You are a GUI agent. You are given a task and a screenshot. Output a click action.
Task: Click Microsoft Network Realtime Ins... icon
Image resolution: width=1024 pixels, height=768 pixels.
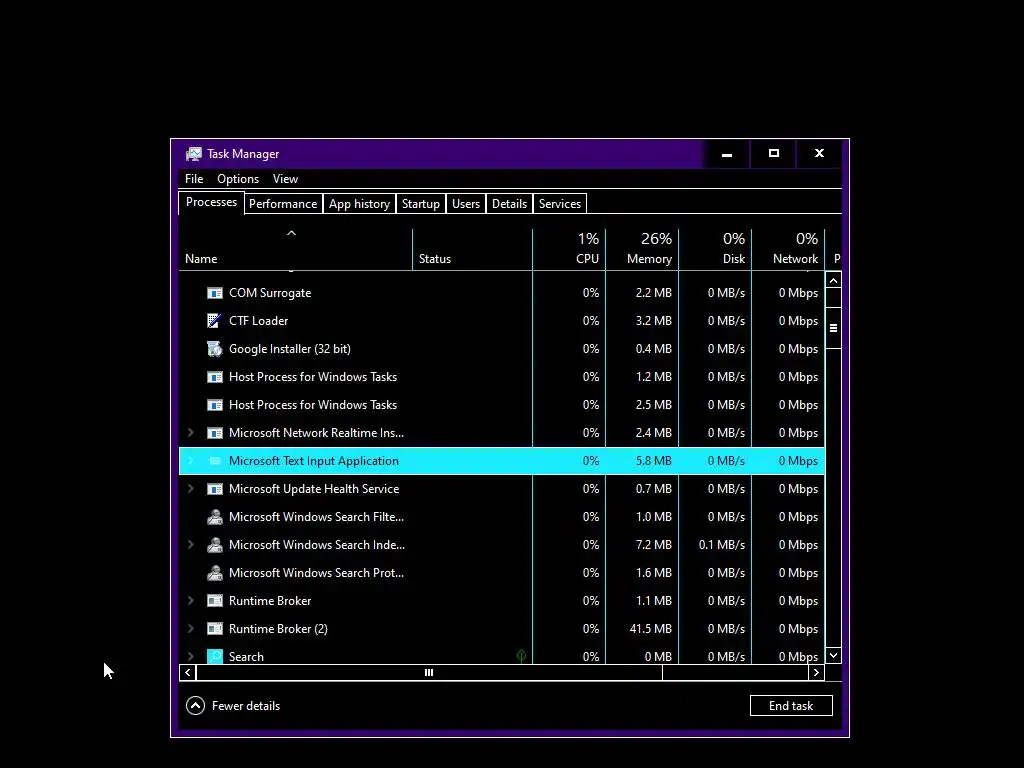(x=214, y=433)
